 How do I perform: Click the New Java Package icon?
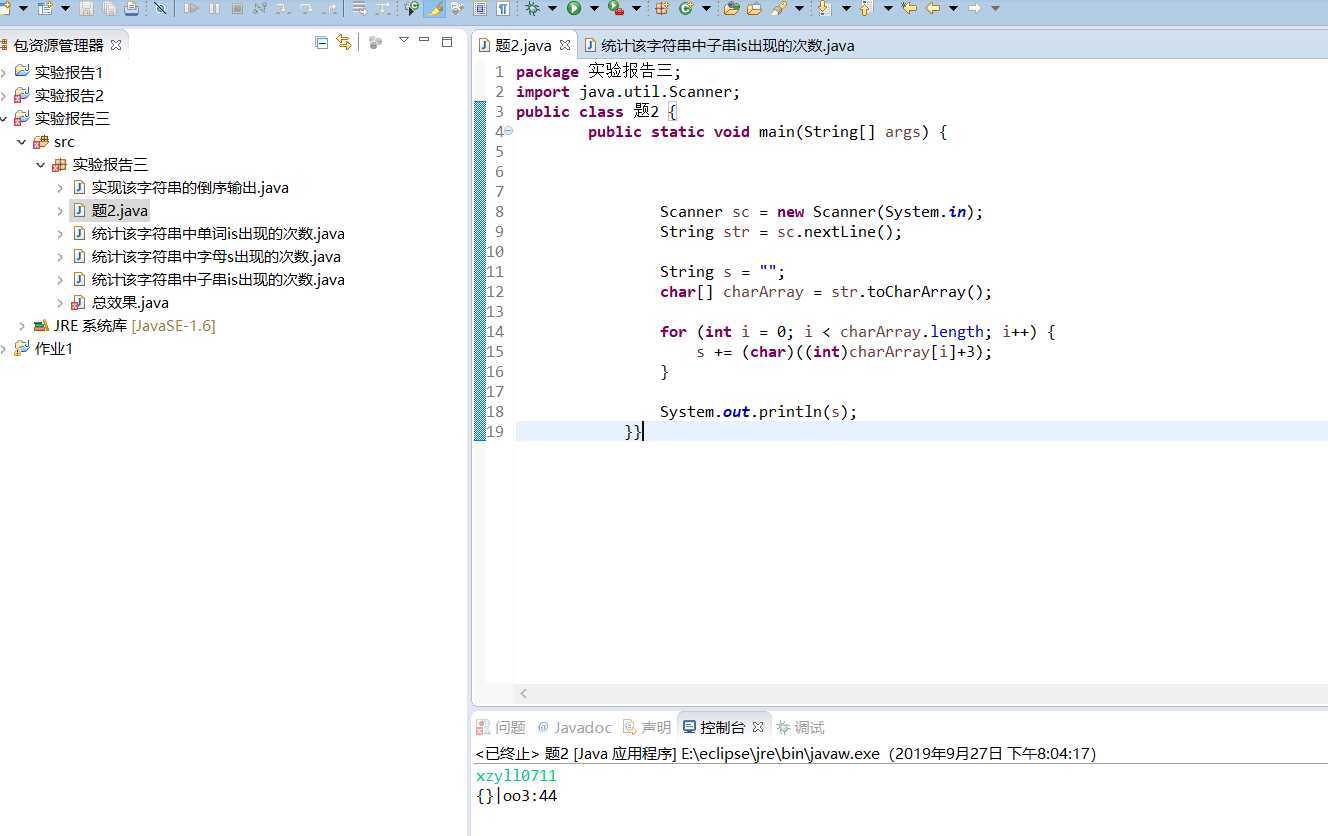(x=660, y=8)
